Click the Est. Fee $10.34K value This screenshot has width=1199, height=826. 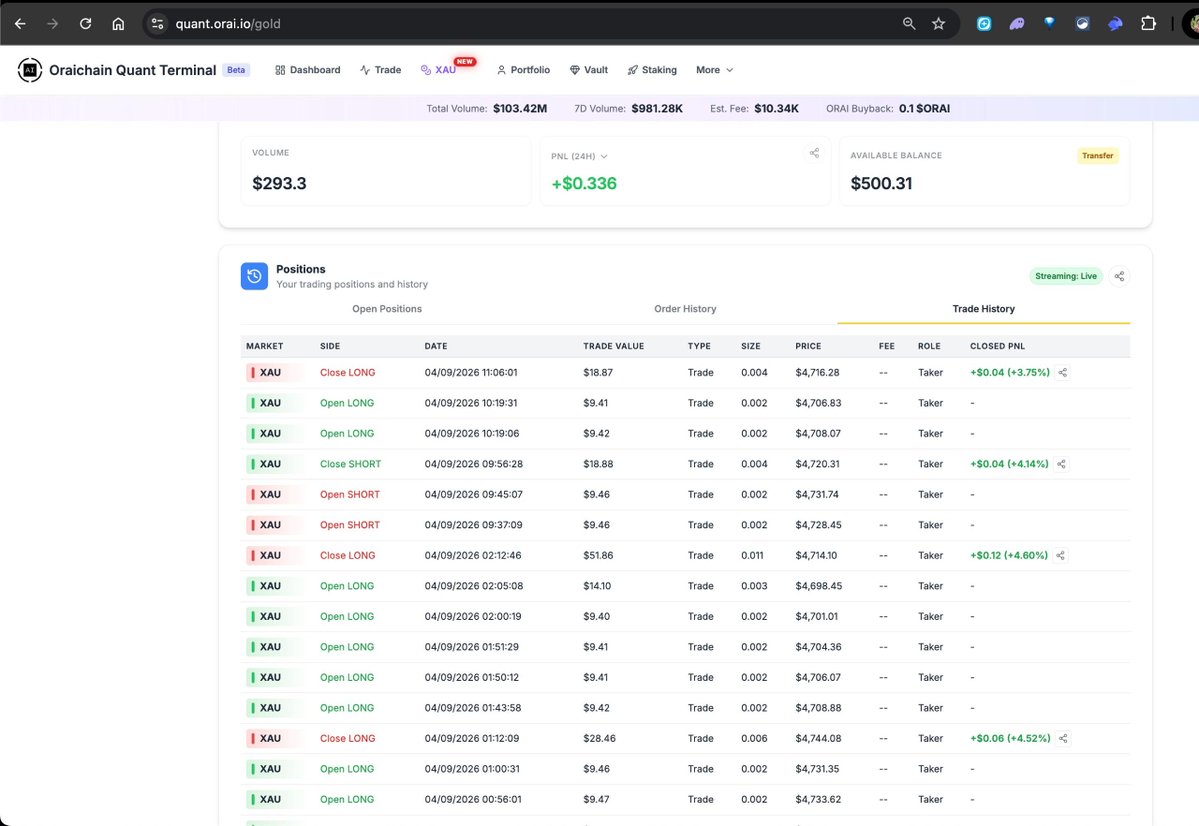click(x=776, y=109)
